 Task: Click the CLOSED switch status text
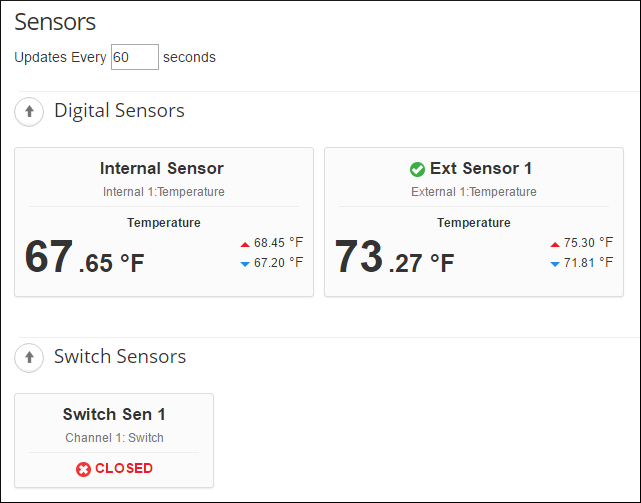(x=124, y=468)
